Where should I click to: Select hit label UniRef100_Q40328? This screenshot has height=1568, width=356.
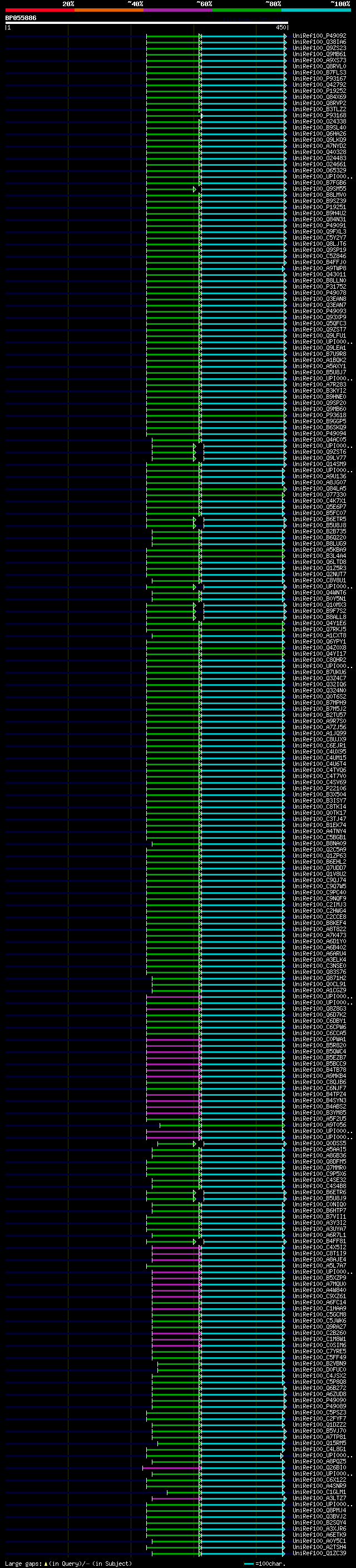tap(319, 152)
